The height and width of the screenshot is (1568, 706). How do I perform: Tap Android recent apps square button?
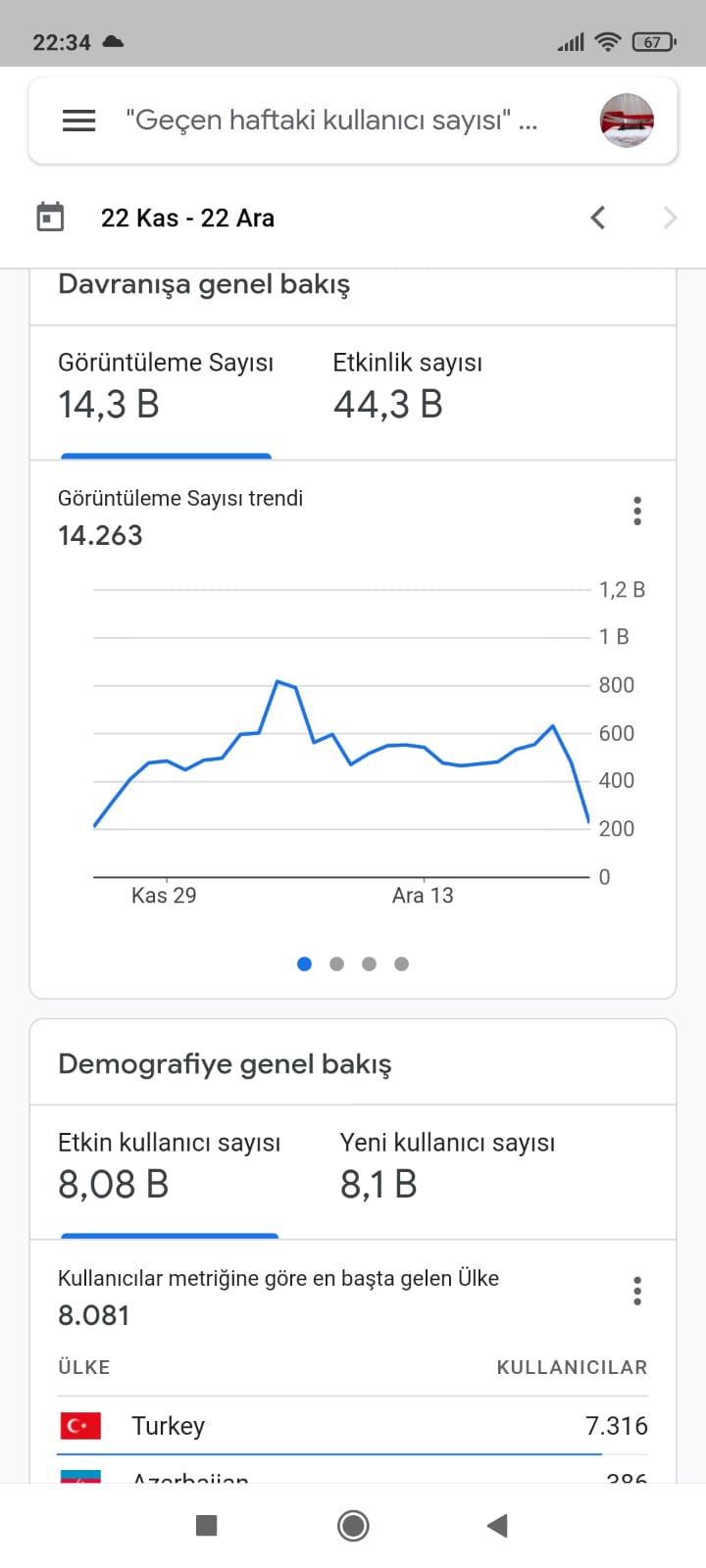click(206, 1525)
